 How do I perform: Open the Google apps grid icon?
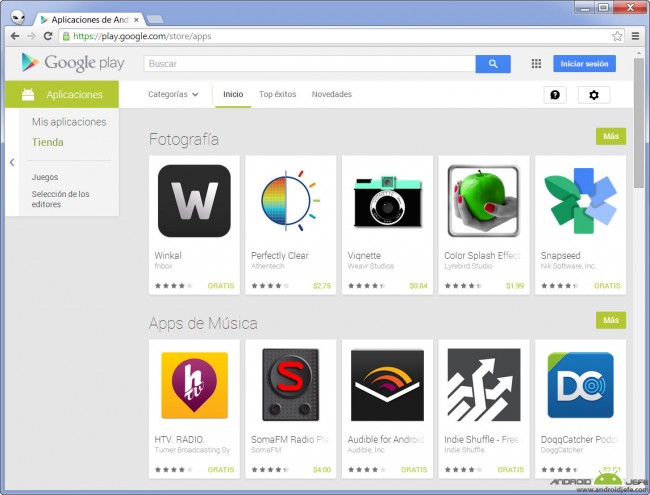[x=536, y=63]
